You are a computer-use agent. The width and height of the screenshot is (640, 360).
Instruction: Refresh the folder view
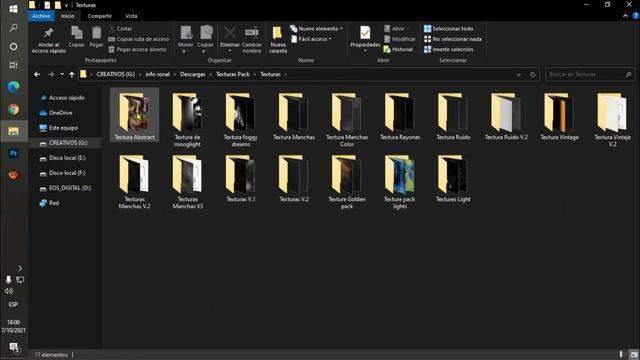coord(533,75)
